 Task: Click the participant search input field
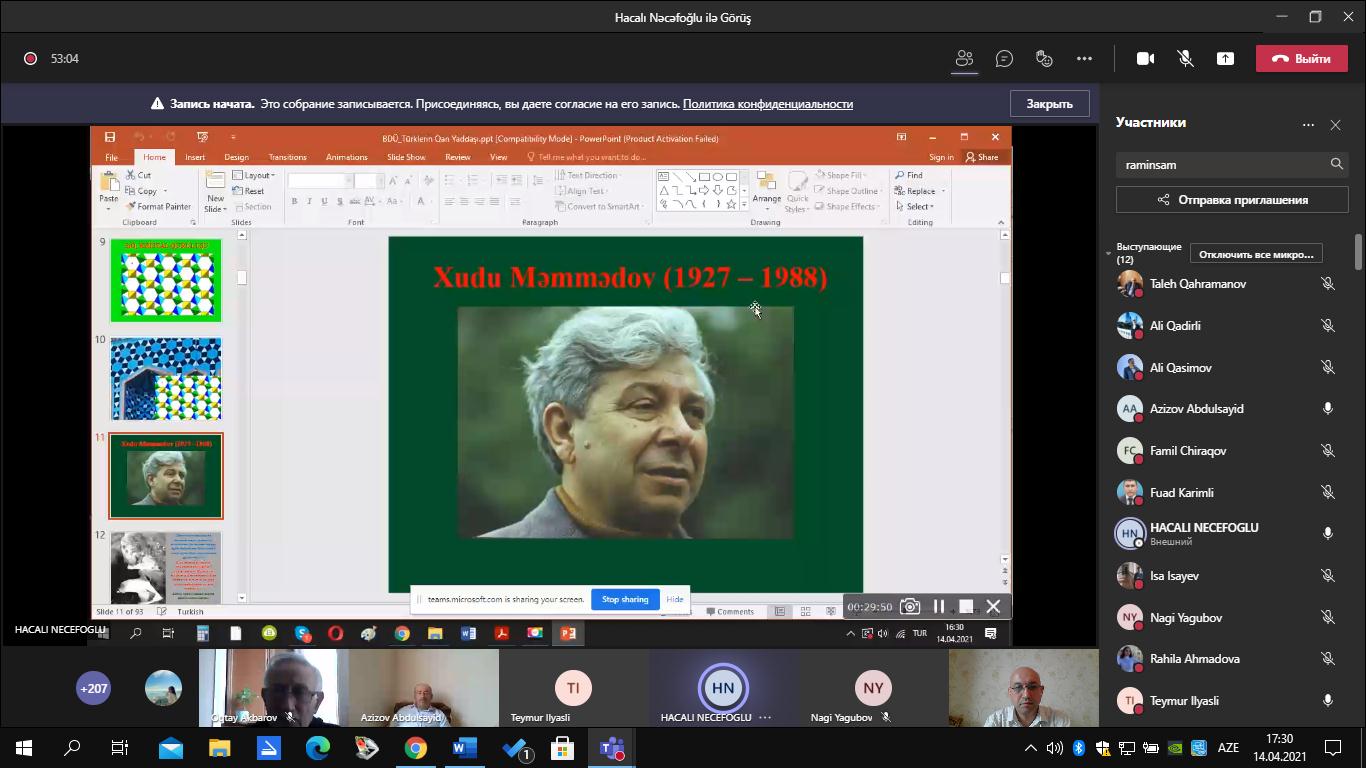1220,164
